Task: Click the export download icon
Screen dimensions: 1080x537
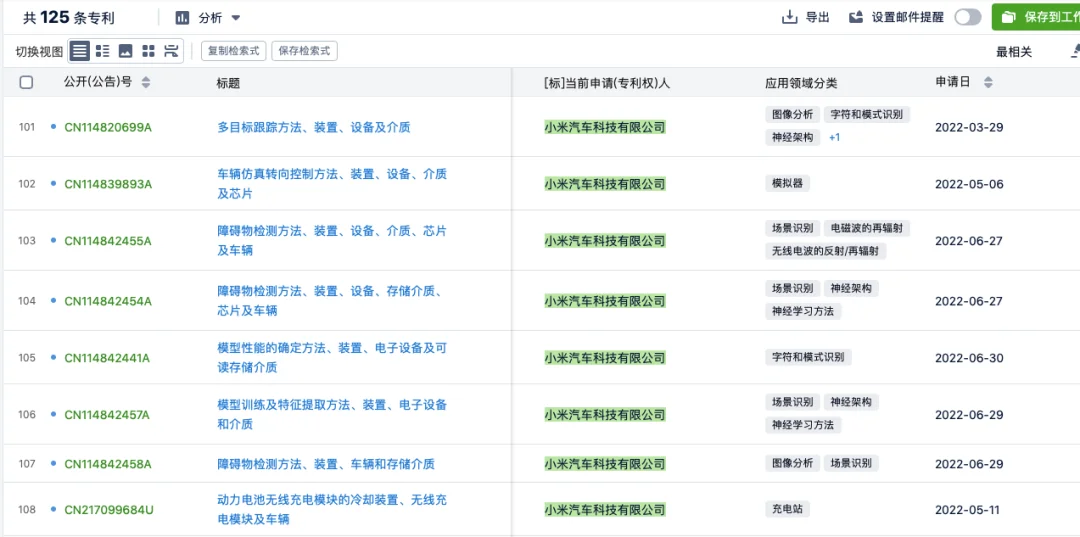Action: pos(789,17)
